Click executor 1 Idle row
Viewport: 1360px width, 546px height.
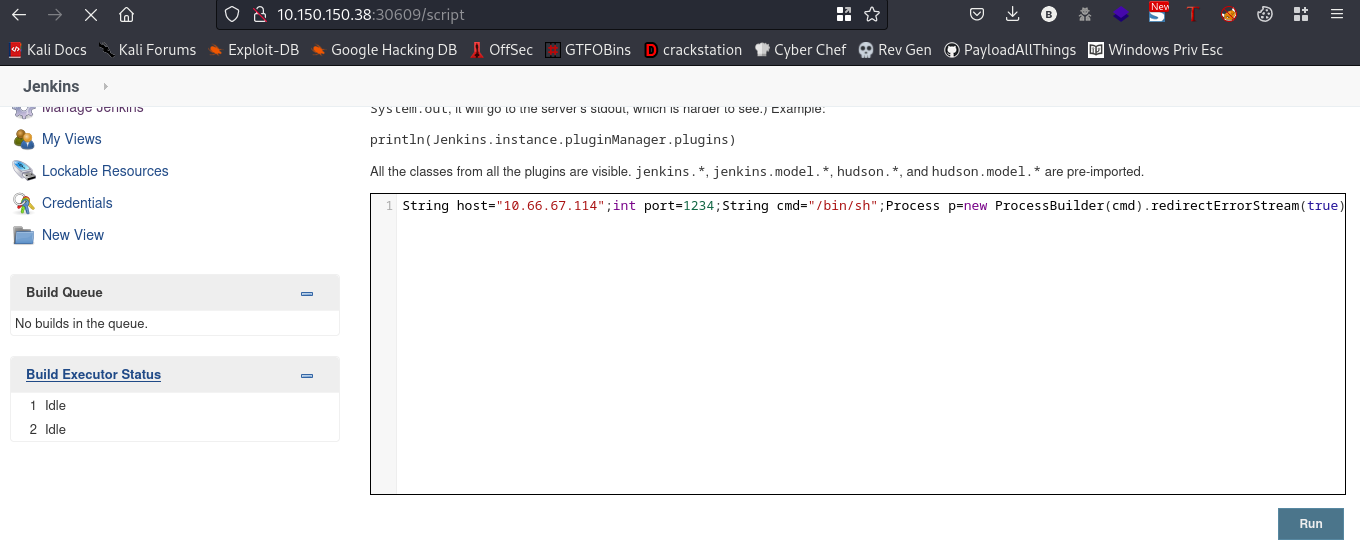tap(174, 405)
